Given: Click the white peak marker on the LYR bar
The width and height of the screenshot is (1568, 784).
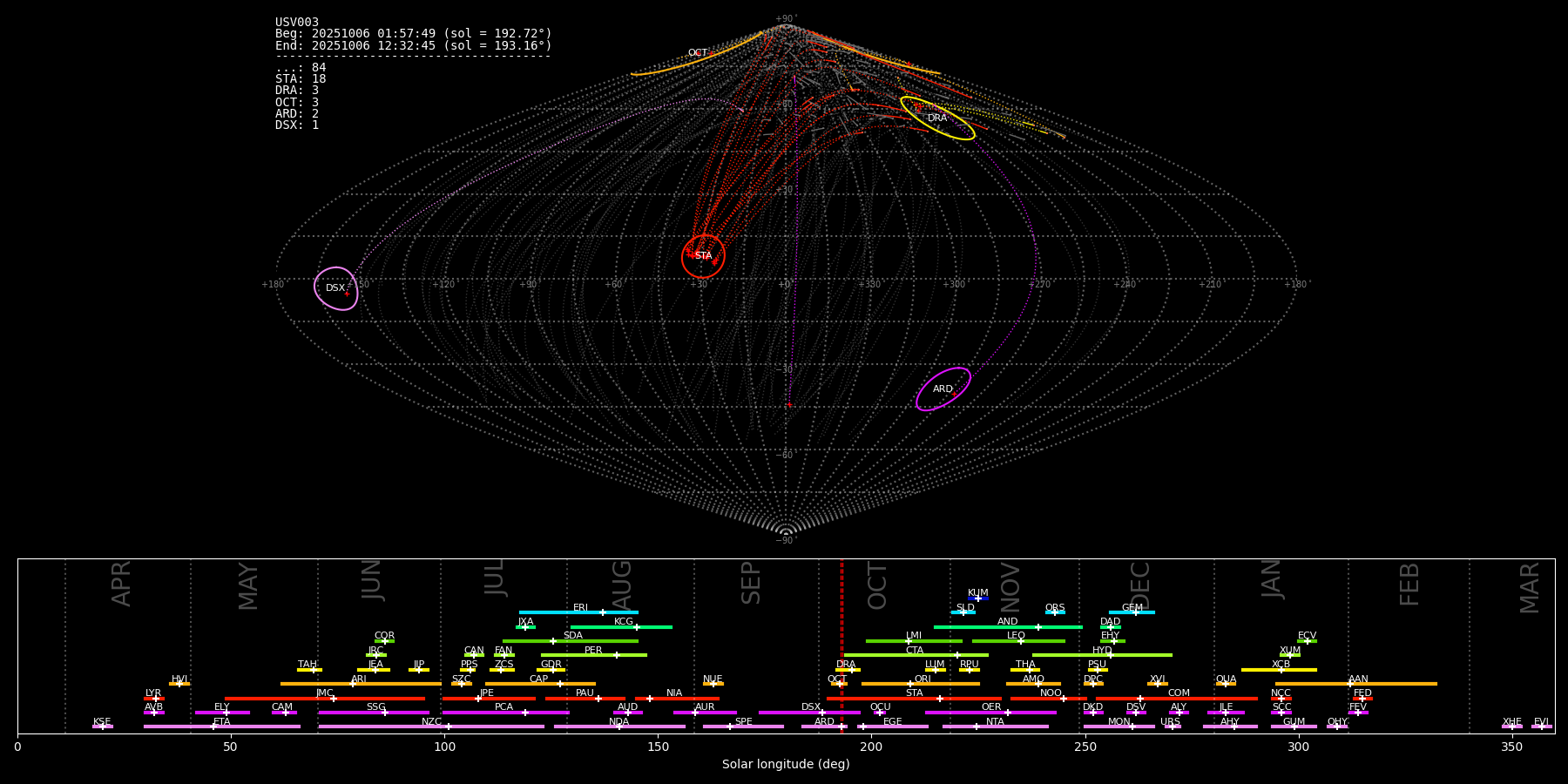Looking at the screenshot, I should [156, 699].
